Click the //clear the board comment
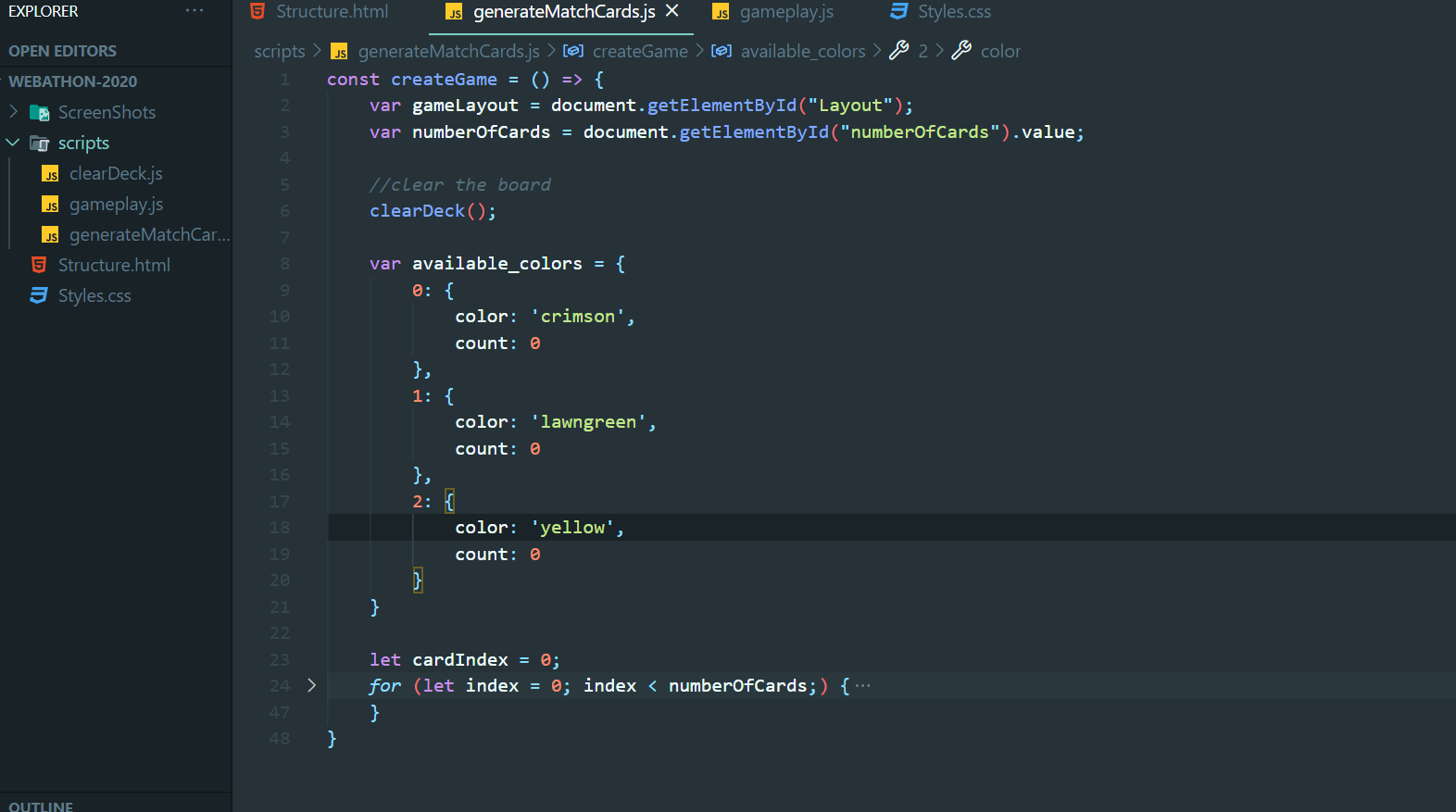1456x812 pixels. pyautogui.click(x=460, y=185)
